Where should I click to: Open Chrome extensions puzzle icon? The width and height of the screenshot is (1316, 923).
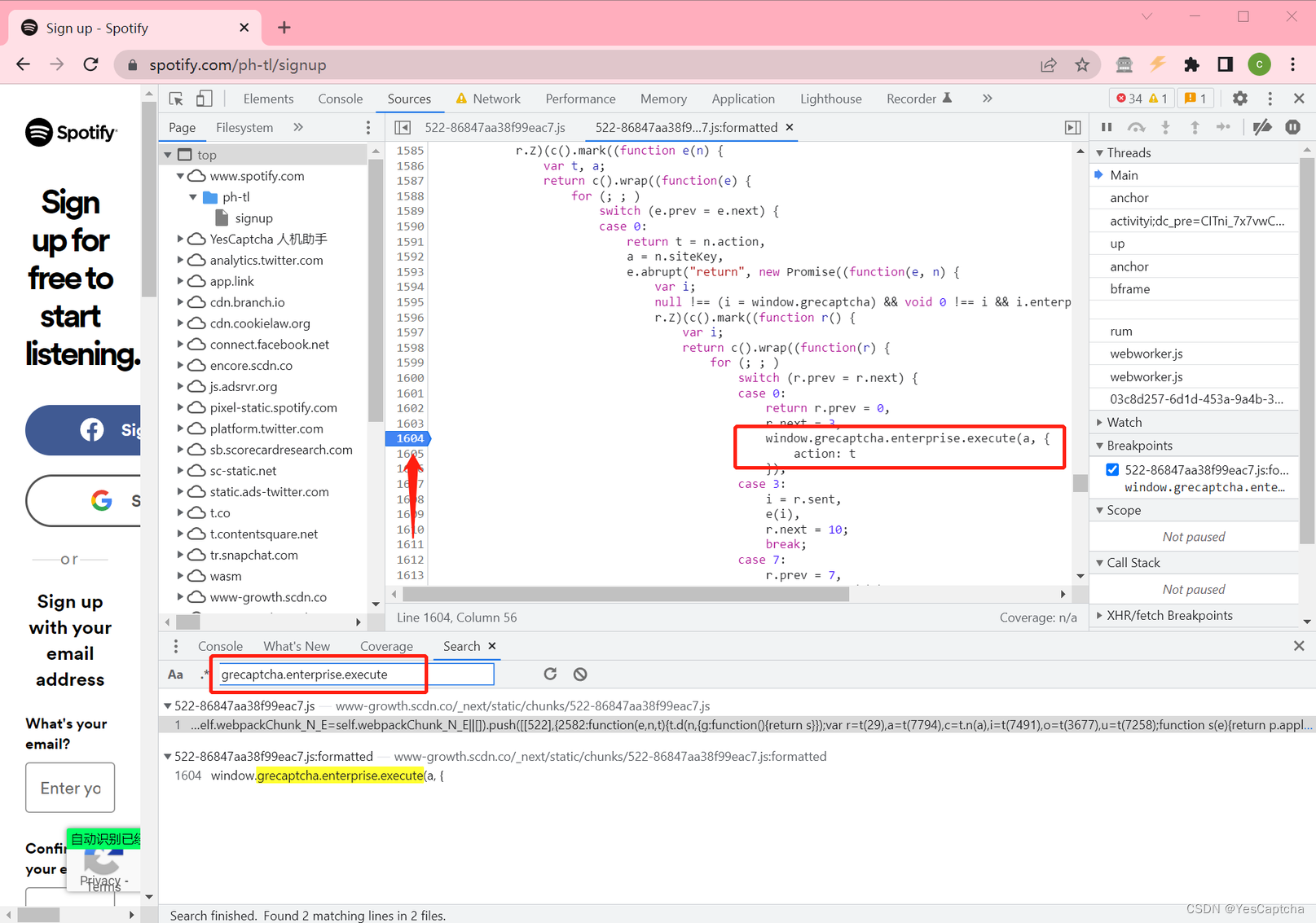click(1191, 64)
